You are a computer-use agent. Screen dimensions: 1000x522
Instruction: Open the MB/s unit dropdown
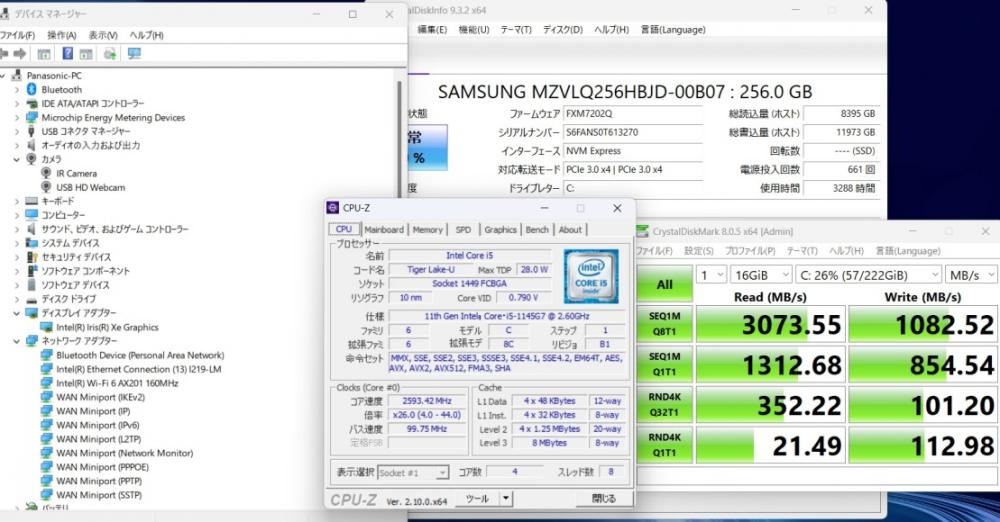pos(971,275)
